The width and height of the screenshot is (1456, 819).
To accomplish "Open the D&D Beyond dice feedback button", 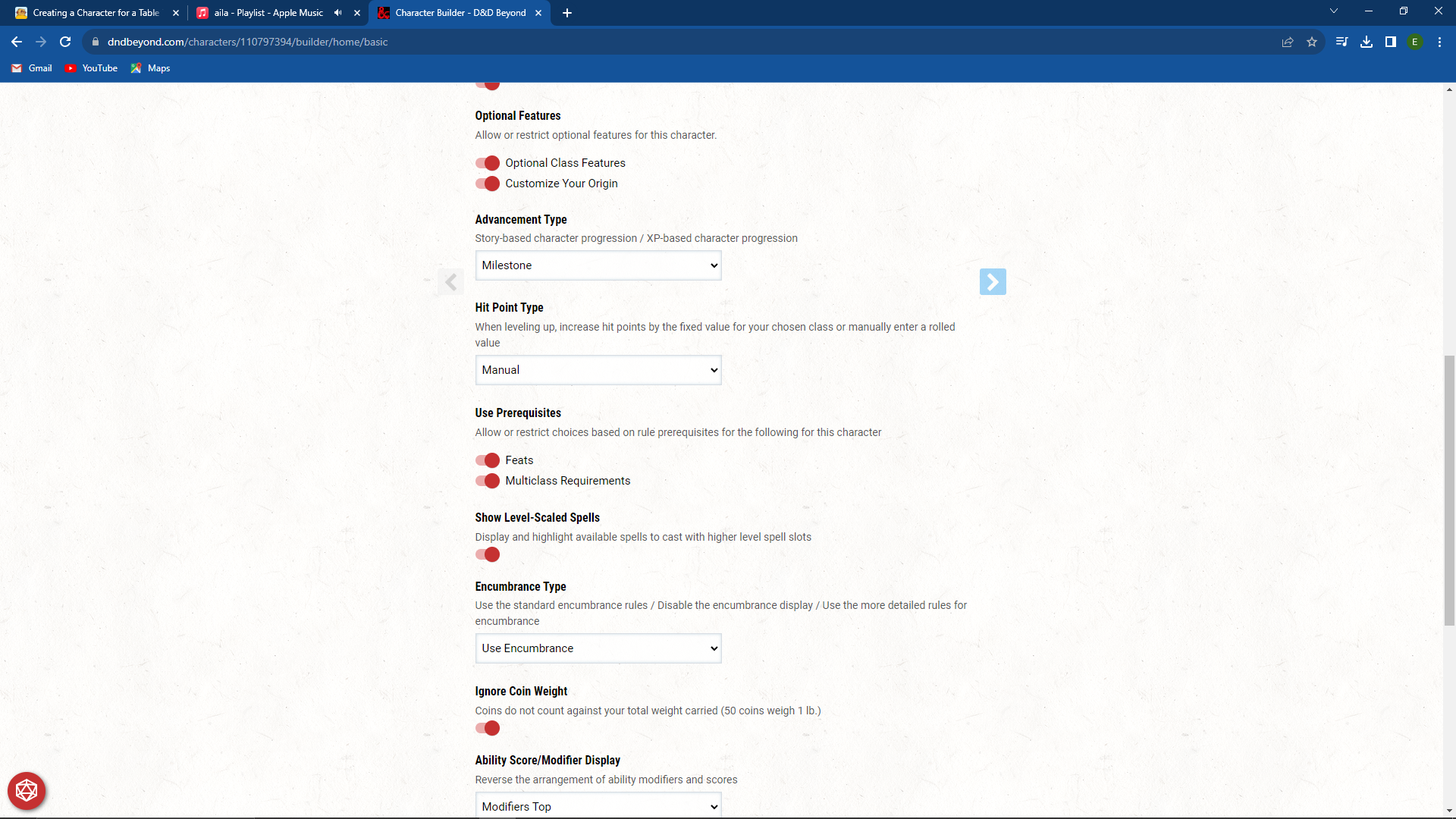I will (26, 790).
